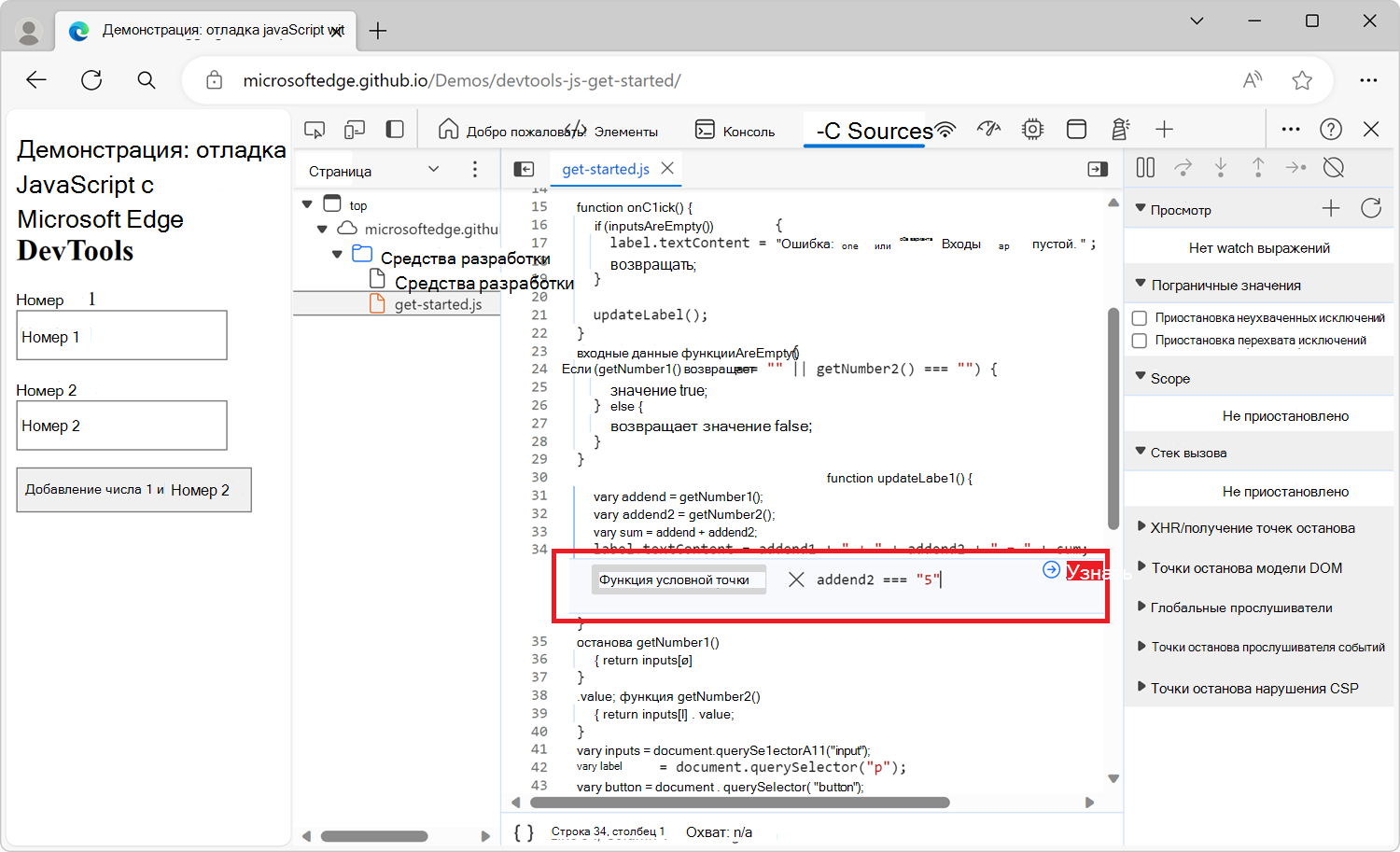Open the DevTools customize ellipsis menu
The image size is (1400, 852).
pos(1291,130)
